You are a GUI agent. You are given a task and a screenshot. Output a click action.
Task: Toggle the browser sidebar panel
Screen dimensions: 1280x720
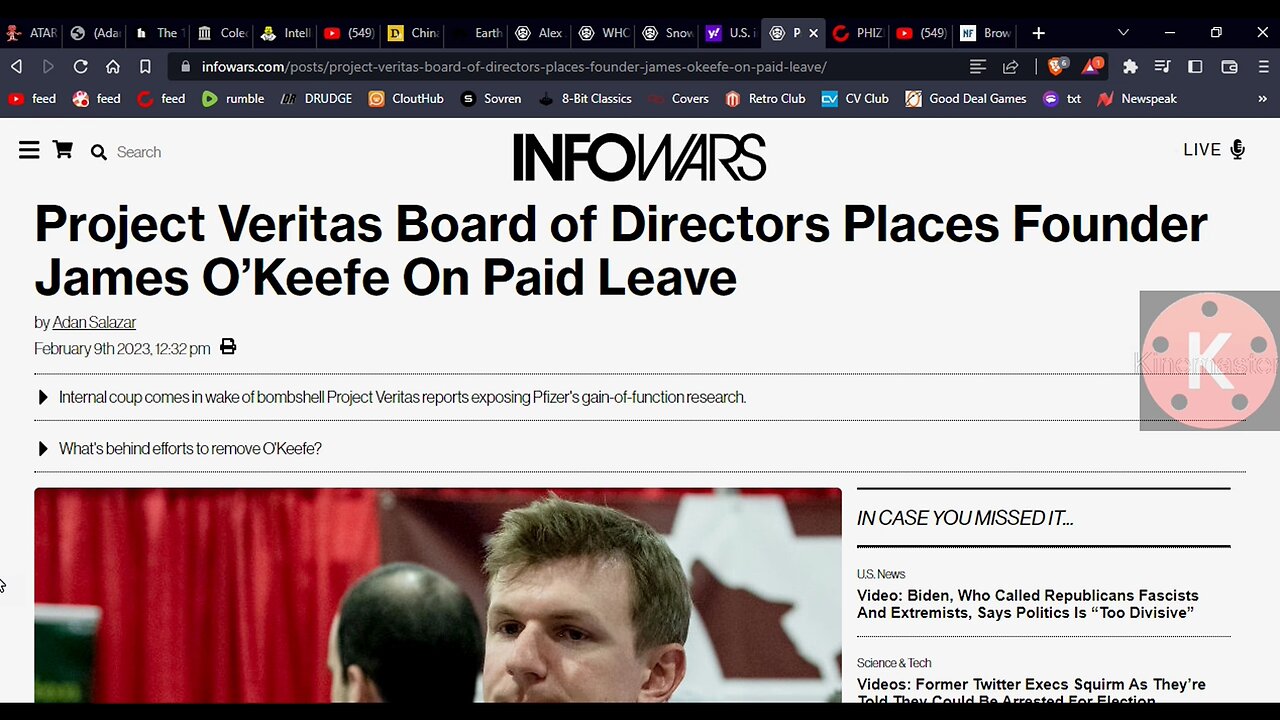1195,67
